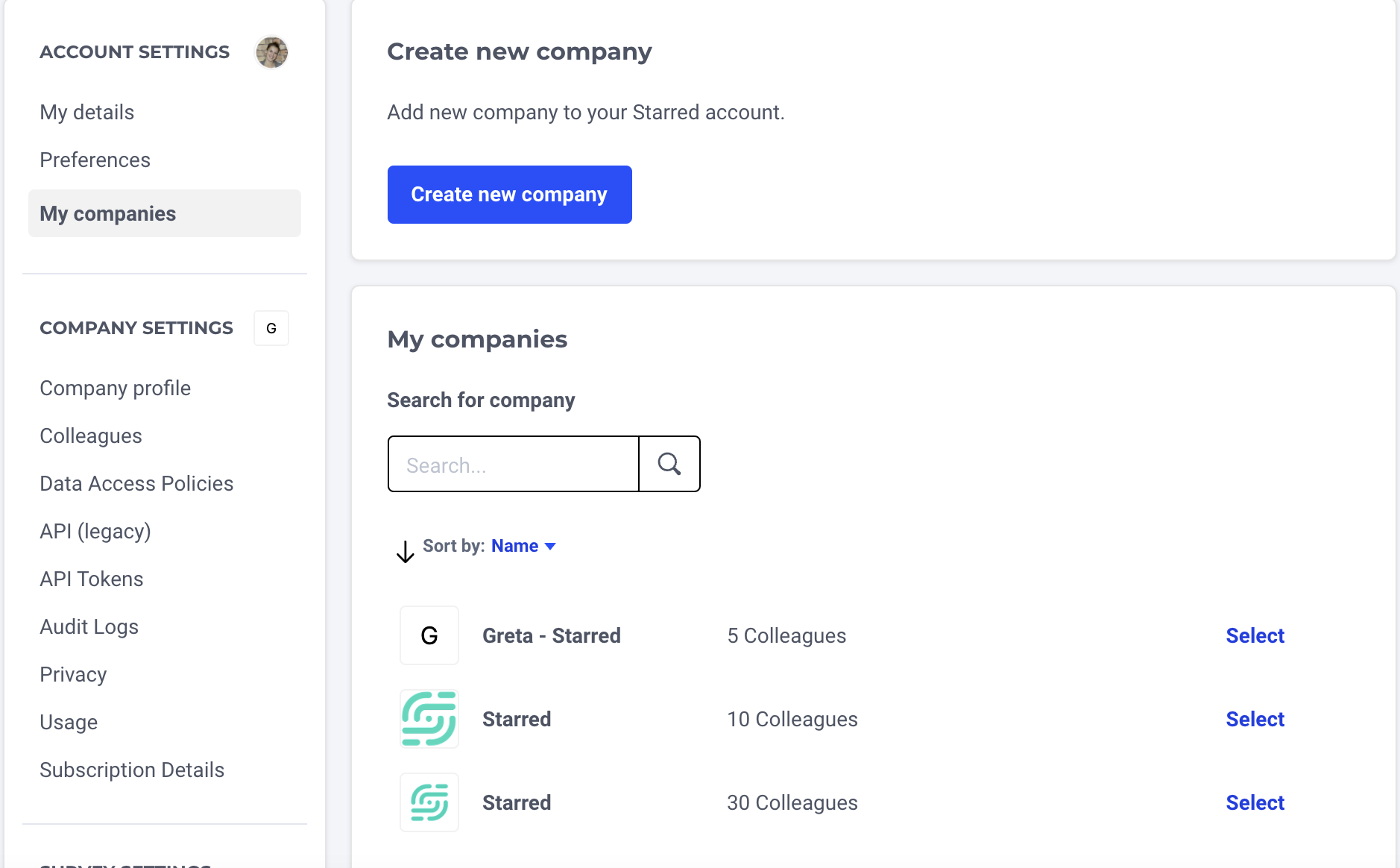
Task: Select the Greta - Starred company
Action: 1255,635
